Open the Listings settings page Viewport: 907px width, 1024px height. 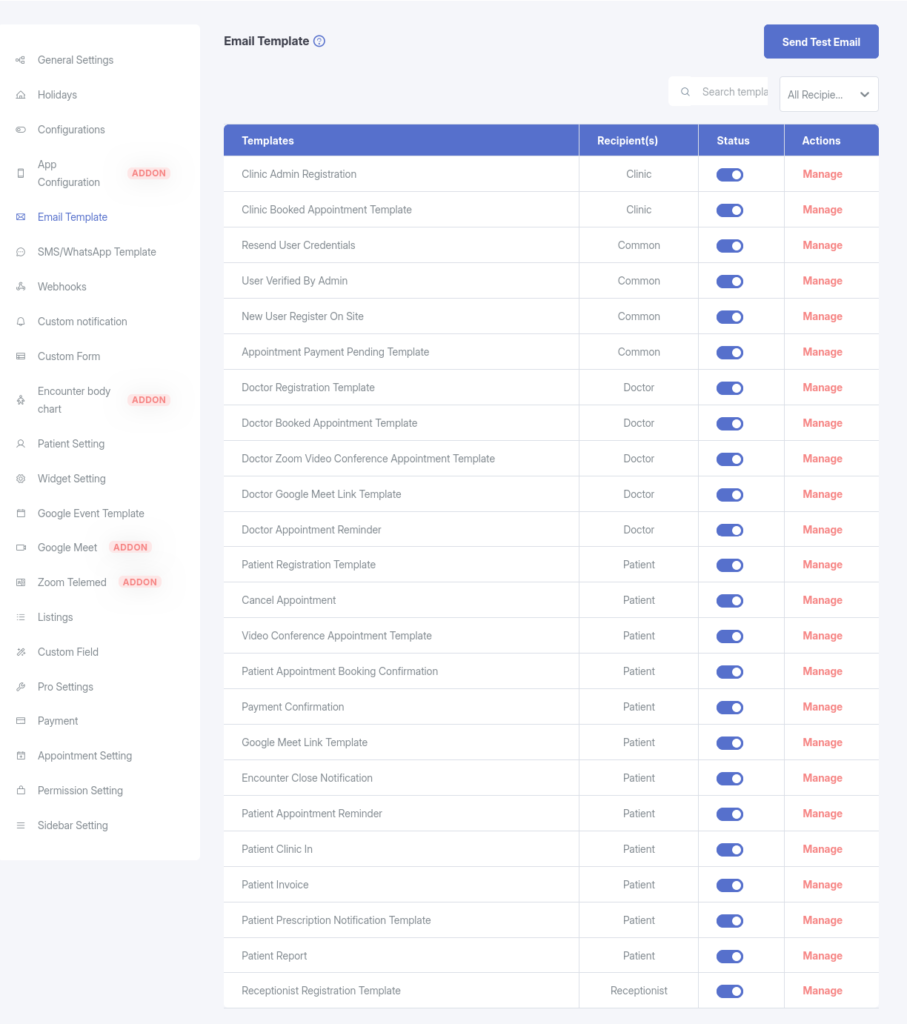[55, 617]
